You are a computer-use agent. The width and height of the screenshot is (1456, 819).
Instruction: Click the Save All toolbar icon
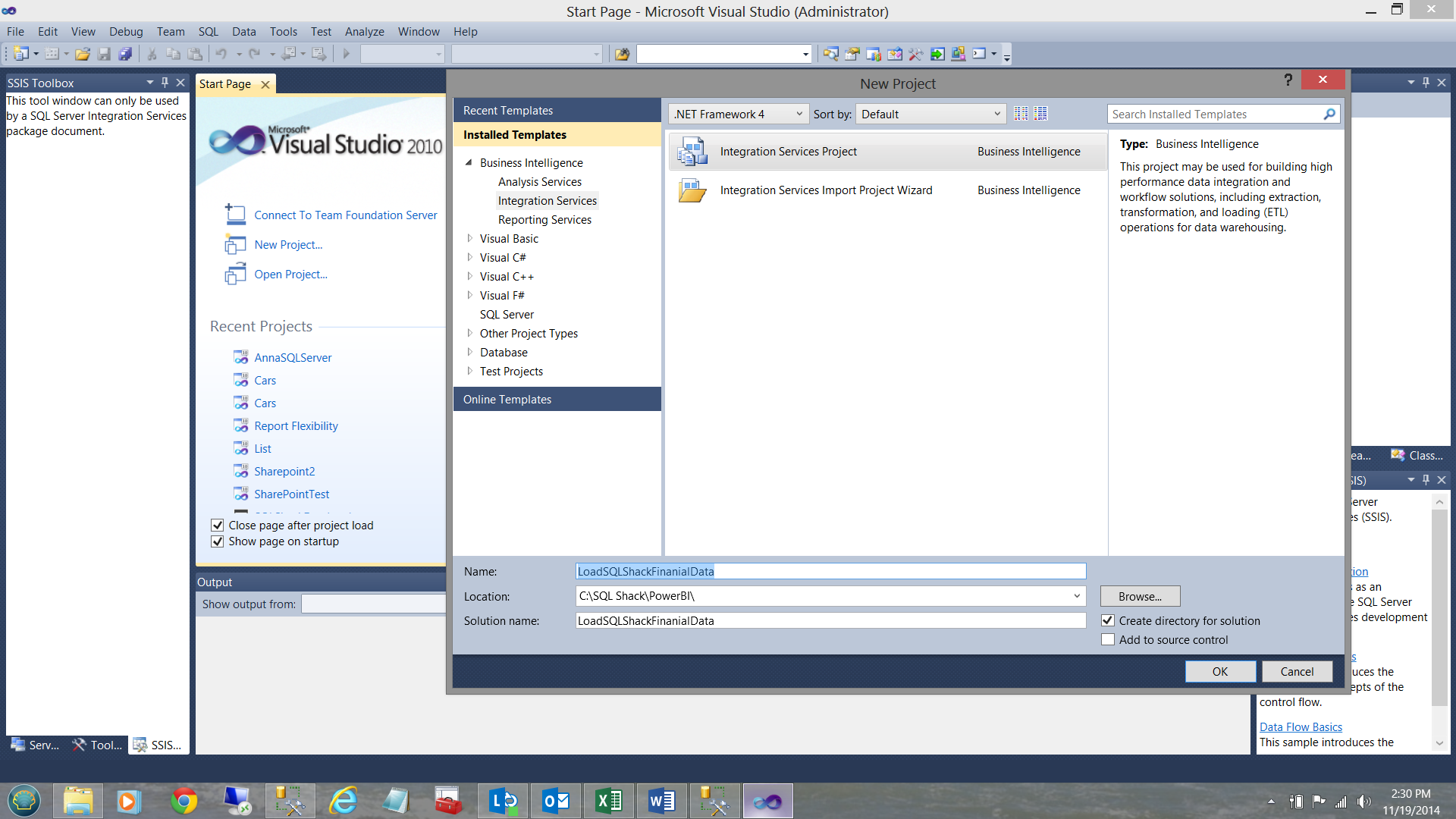[x=125, y=54]
